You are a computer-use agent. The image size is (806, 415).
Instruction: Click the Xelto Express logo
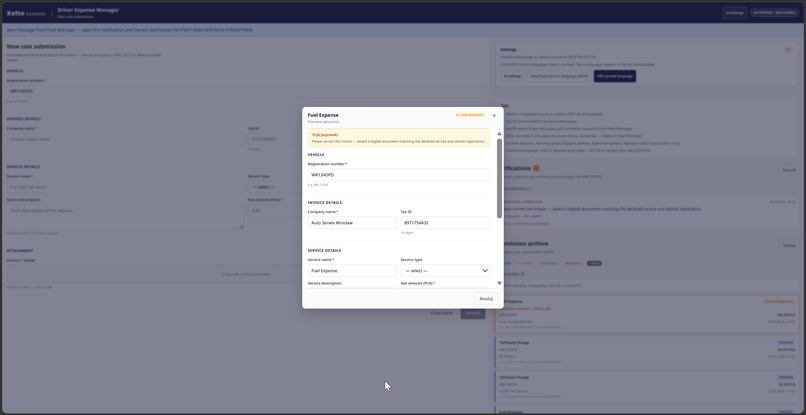[26, 12]
